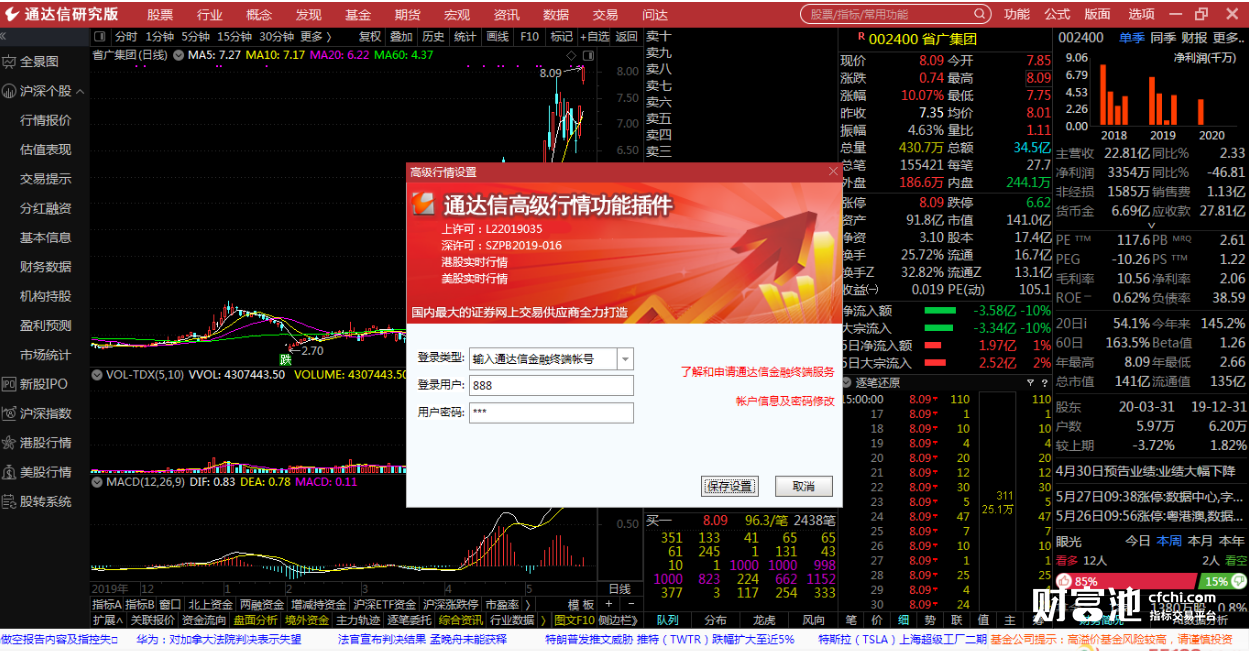Screen dimensions: 1249x651
Task: Open the filter icon in 逐笔还原 header
Action: point(1031,383)
